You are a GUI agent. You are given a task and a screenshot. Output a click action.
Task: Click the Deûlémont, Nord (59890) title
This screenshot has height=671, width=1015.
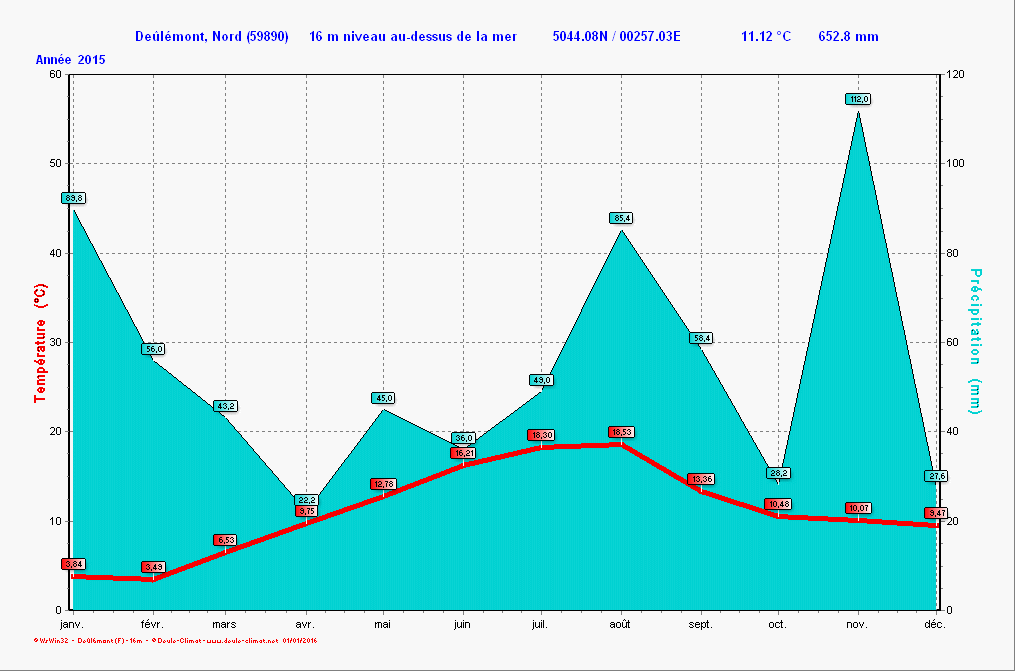pyautogui.click(x=212, y=37)
